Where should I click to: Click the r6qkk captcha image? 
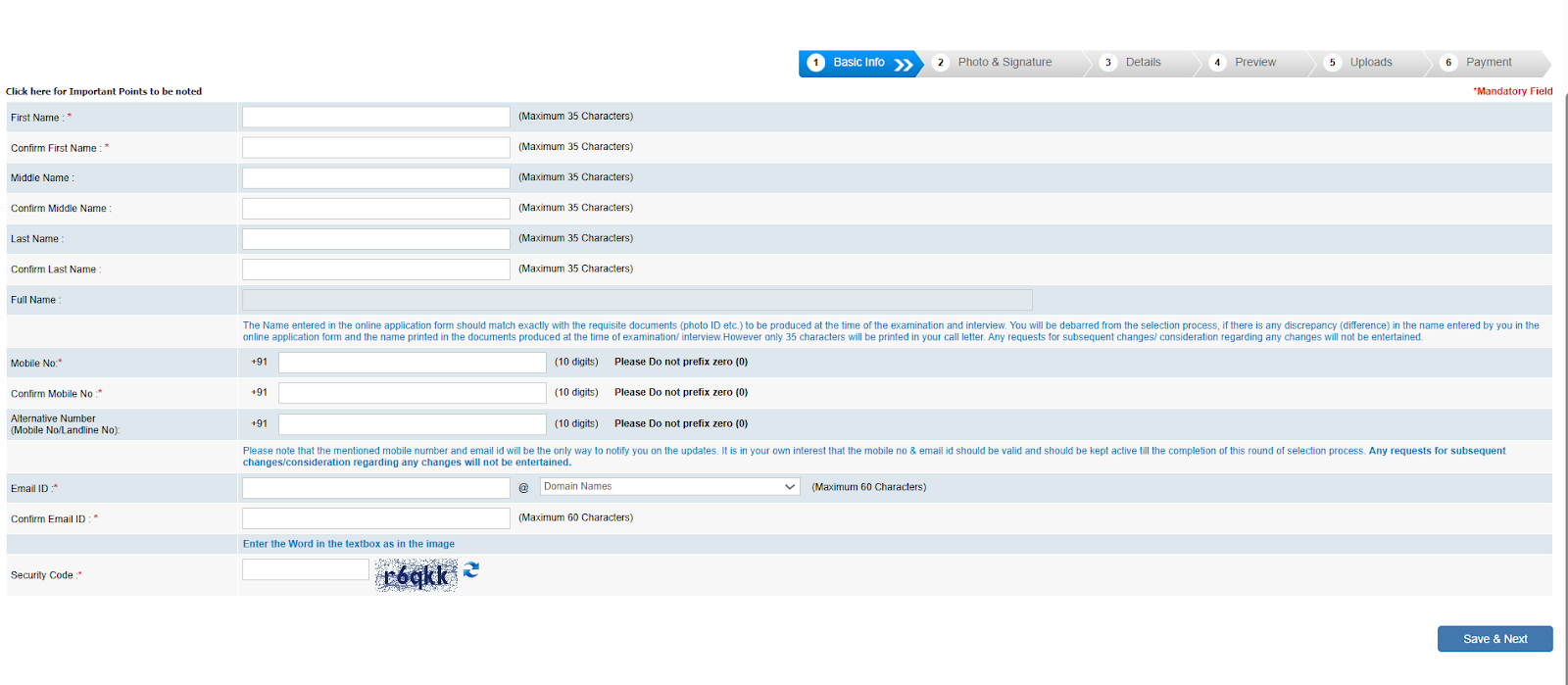pyautogui.click(x=416, y=575)
